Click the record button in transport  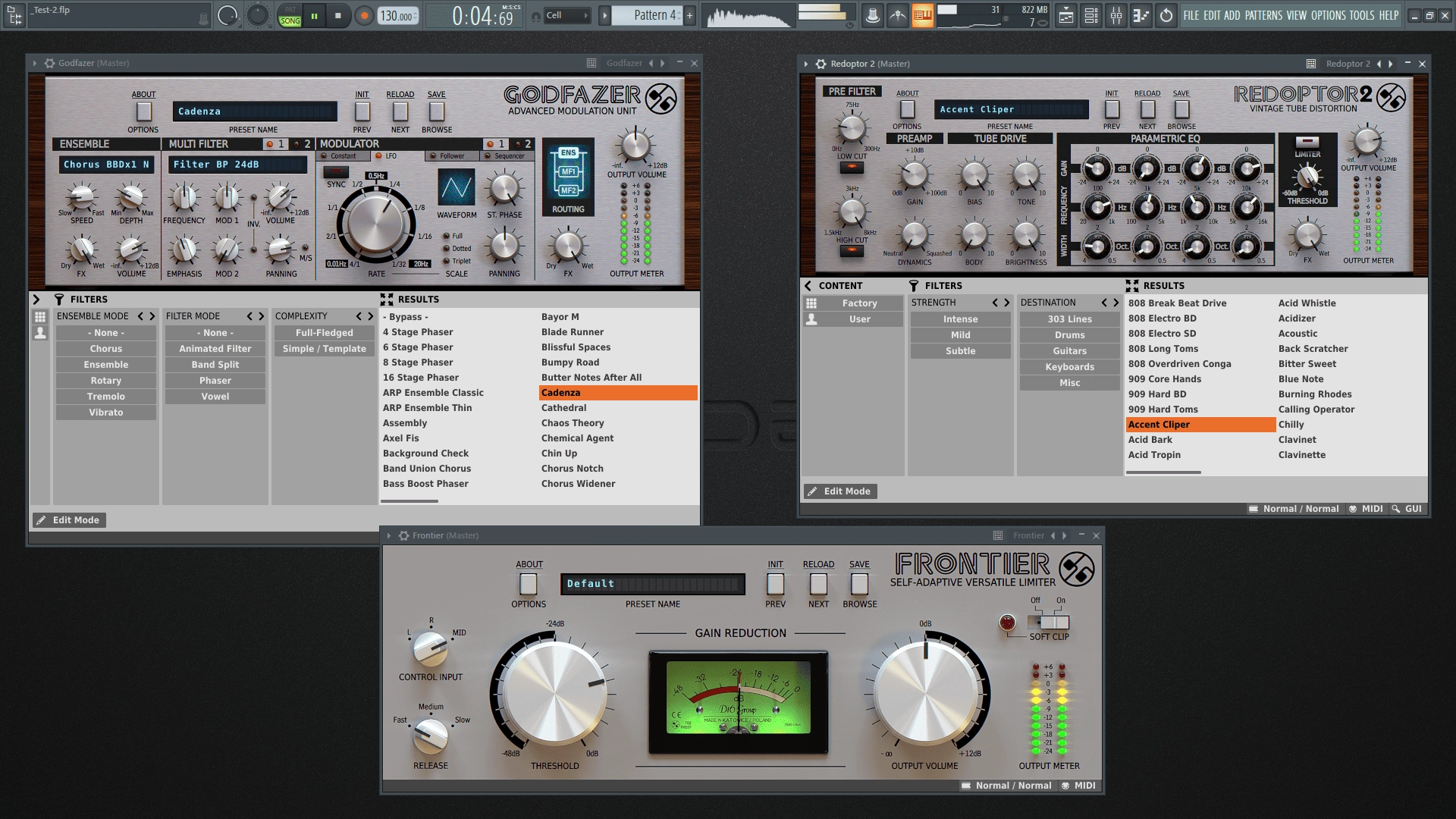[x=364, y=16]
